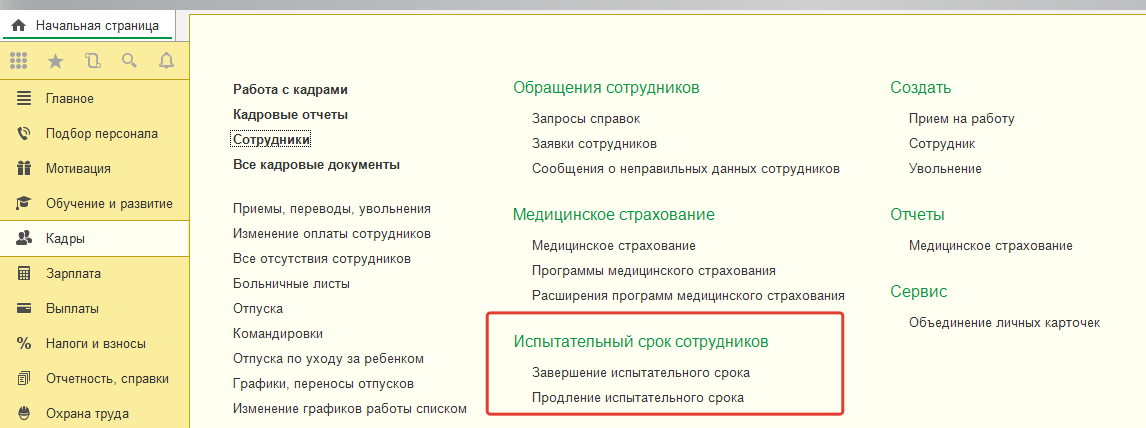Open the sections menu grid icon

19,61
